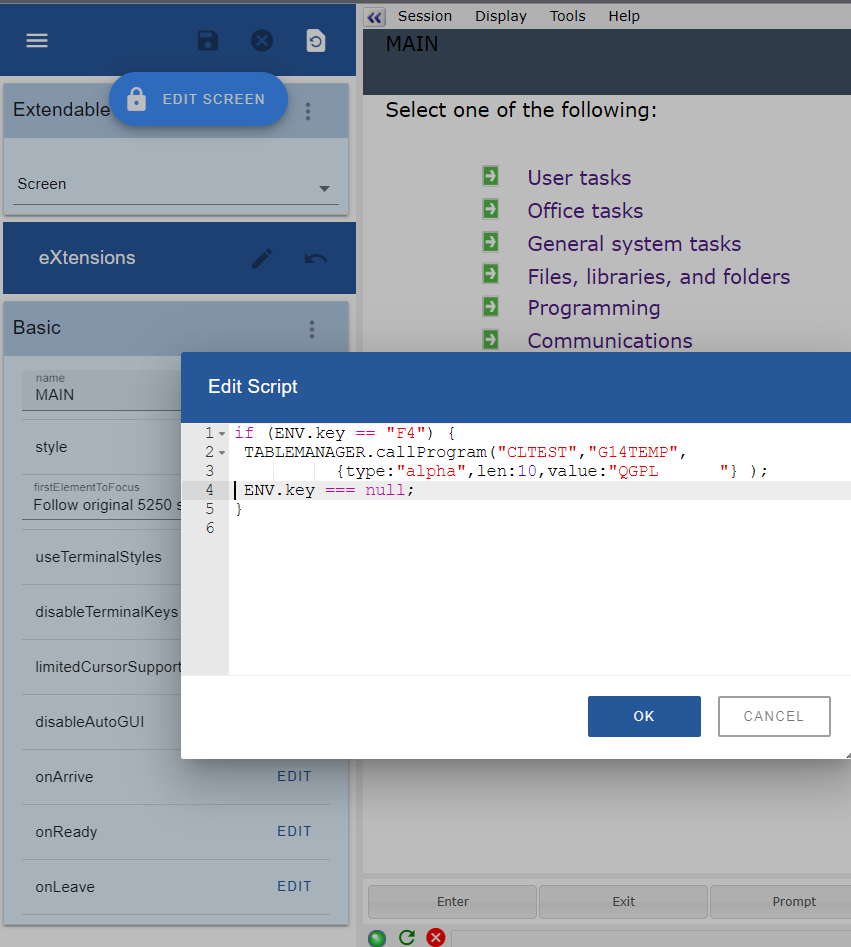Click the eXtensions undo arrow icon
Image resolution: width=851 pixels, height=947 pixels.
316,259
